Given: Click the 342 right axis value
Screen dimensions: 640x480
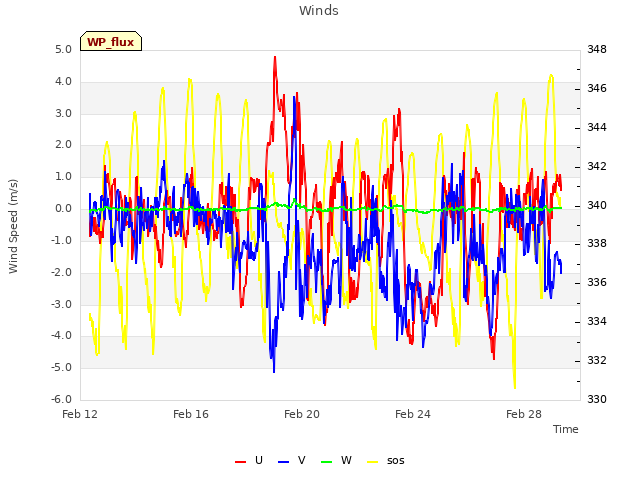Looking at the screenshot, I should pyautogui.click(x=597, y=167).
